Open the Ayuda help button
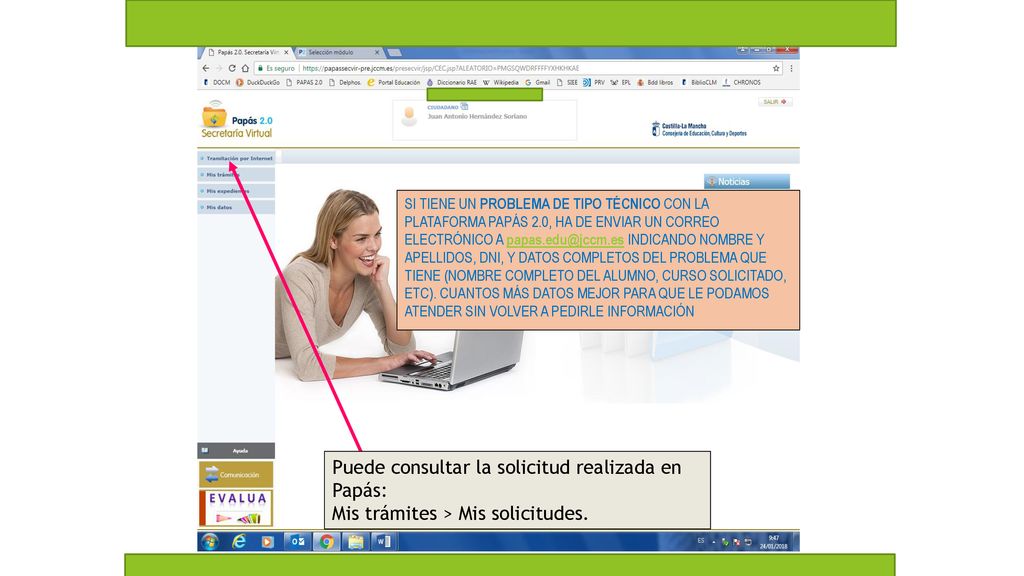Image resolution: width=1024 pixels, height=576 pixels. pyautogui.click(x=236, y=451)
